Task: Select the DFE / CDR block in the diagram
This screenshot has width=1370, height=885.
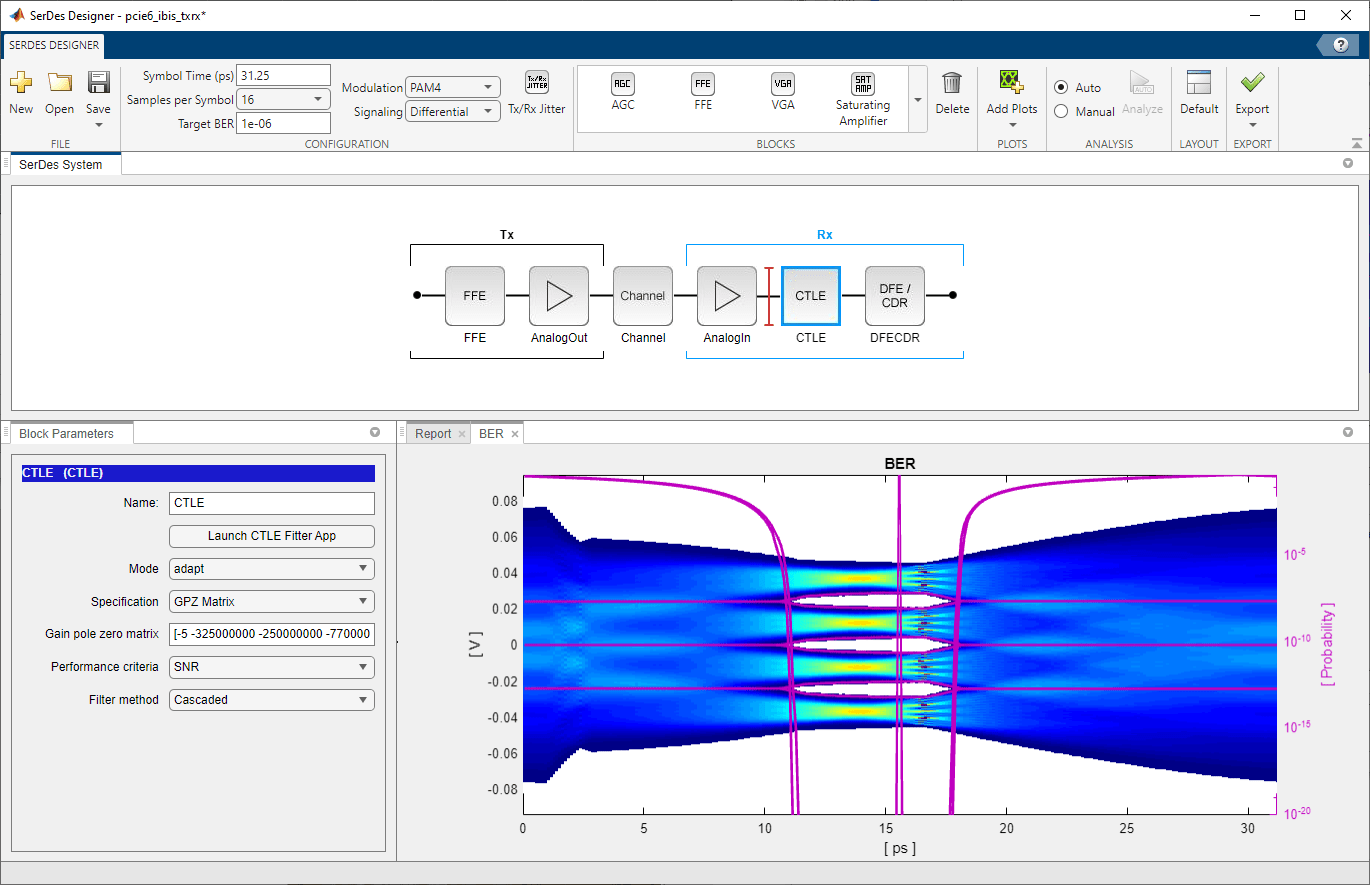Action: pos(895,296)
